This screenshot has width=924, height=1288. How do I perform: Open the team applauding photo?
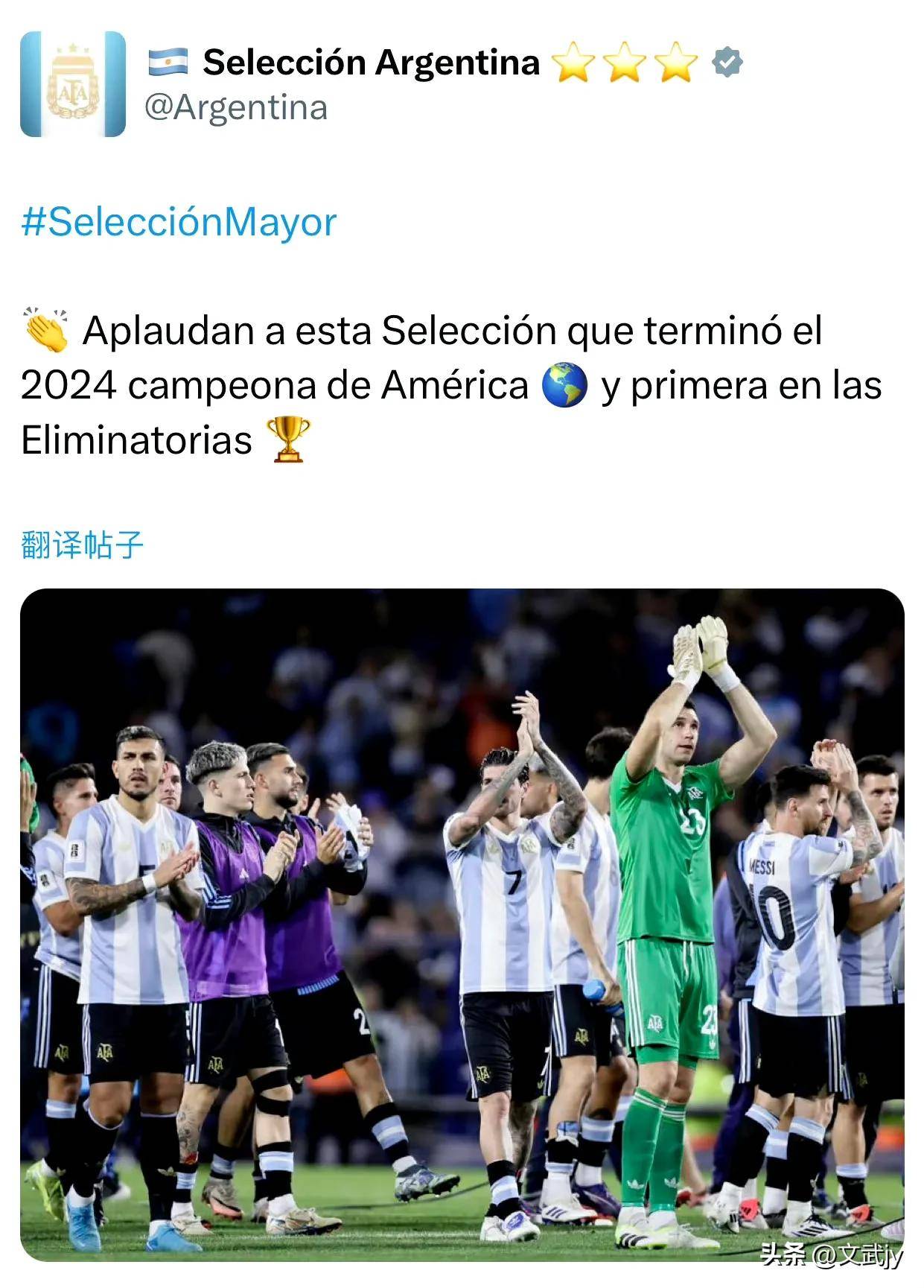tap(462, 924)
